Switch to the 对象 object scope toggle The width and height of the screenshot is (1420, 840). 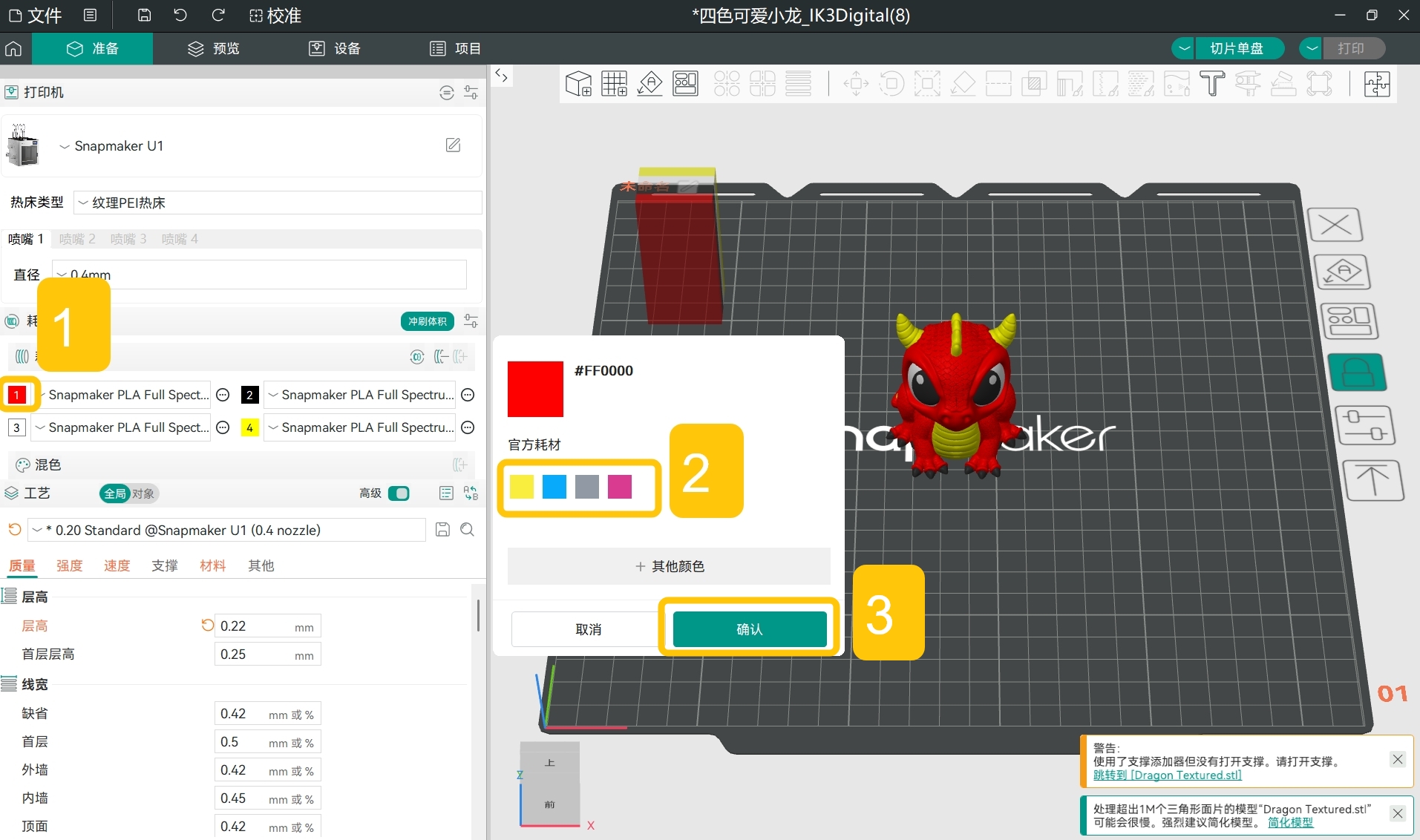pos(143,493)
